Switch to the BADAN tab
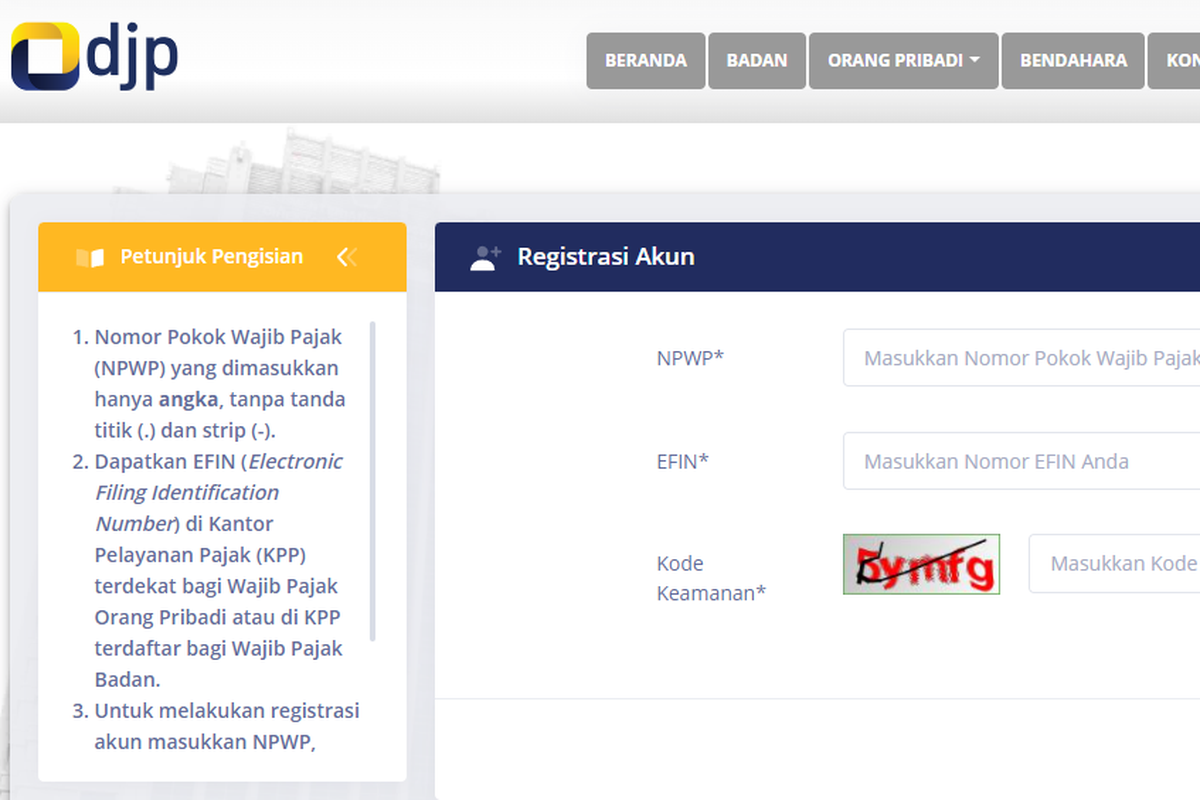Screen dimensions: 1200x800 [756, 60]
